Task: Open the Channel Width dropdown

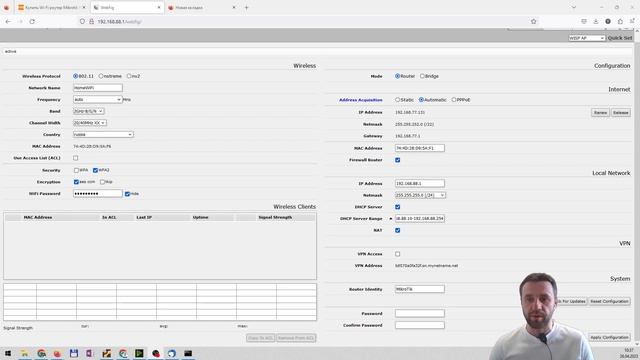Action: click(90, 123)
